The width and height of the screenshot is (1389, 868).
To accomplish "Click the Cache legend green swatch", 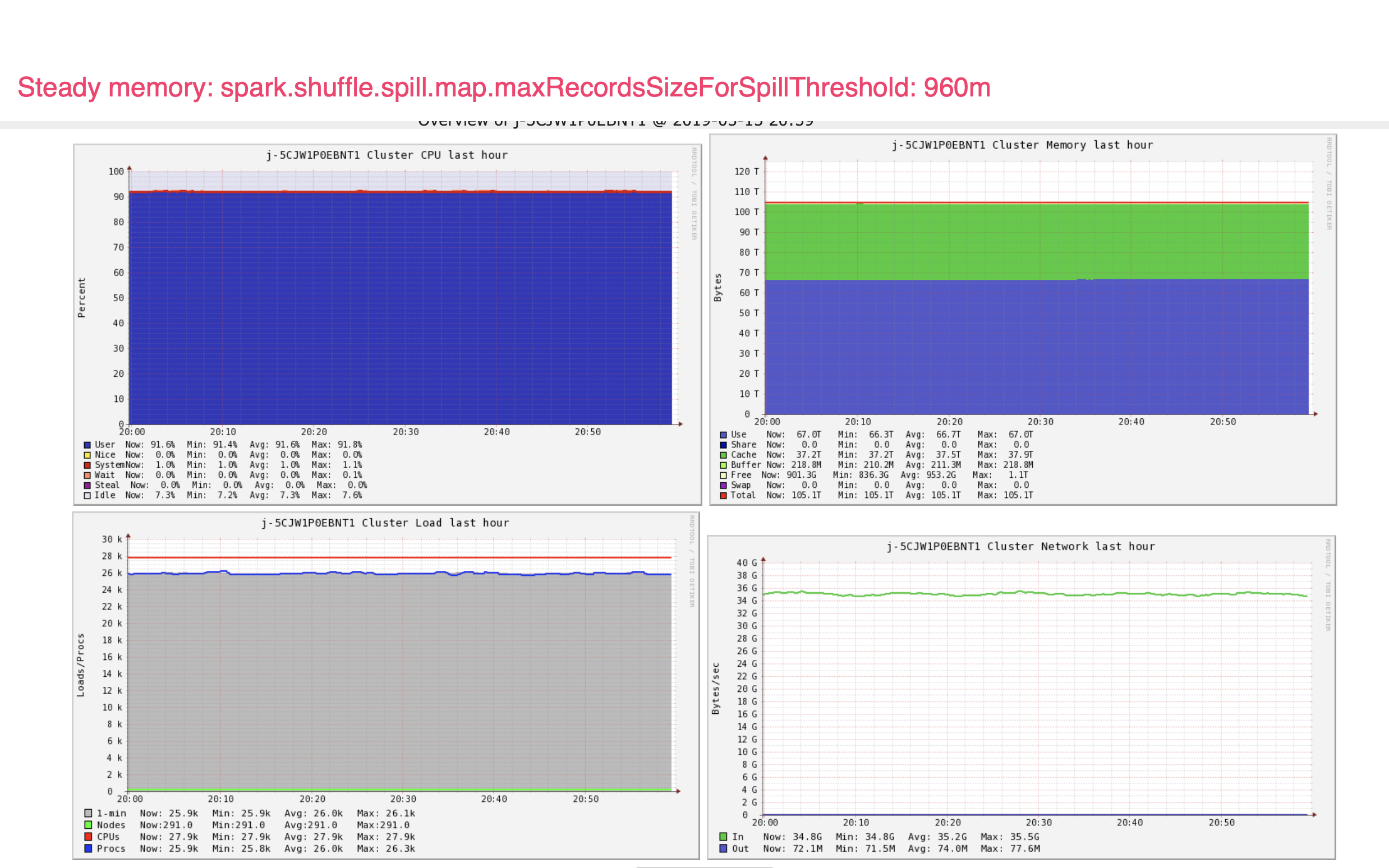I will click(x=724, y=455).
